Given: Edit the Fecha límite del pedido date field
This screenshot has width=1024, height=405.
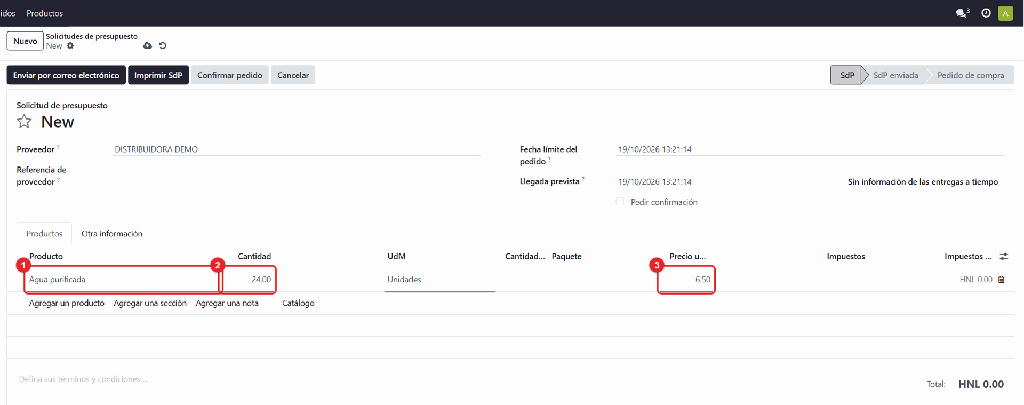Looking at the screenshot, I should coord(810,149).
